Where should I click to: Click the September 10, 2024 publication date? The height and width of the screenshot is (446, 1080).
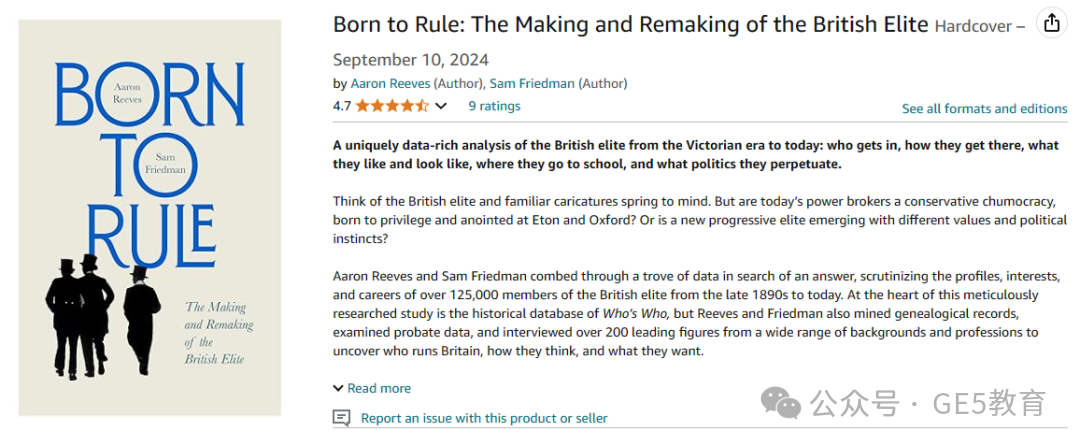pyautogui.click(x=411, y=60)
